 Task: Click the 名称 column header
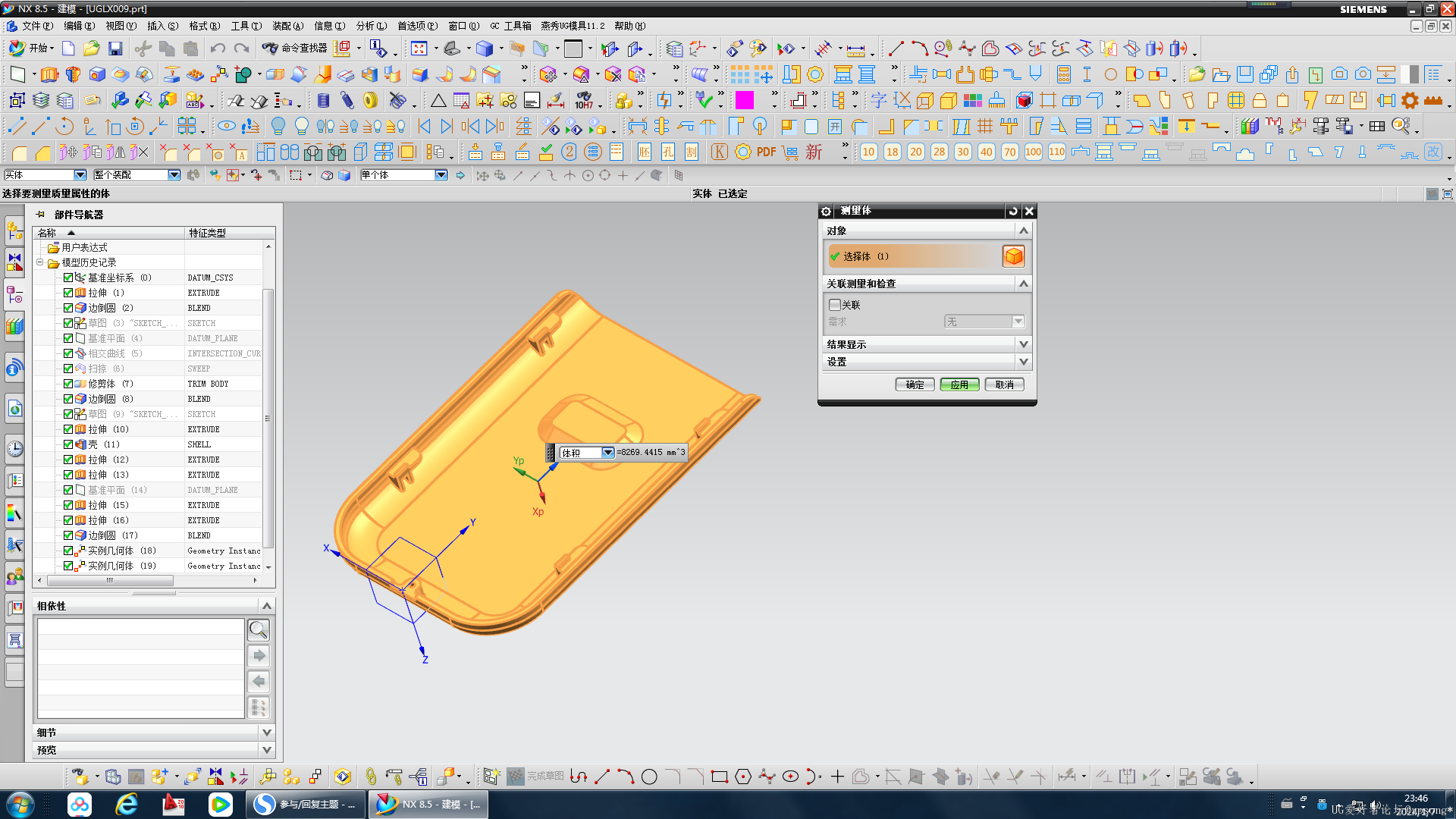pyautogui.click(x=108, y=233)
